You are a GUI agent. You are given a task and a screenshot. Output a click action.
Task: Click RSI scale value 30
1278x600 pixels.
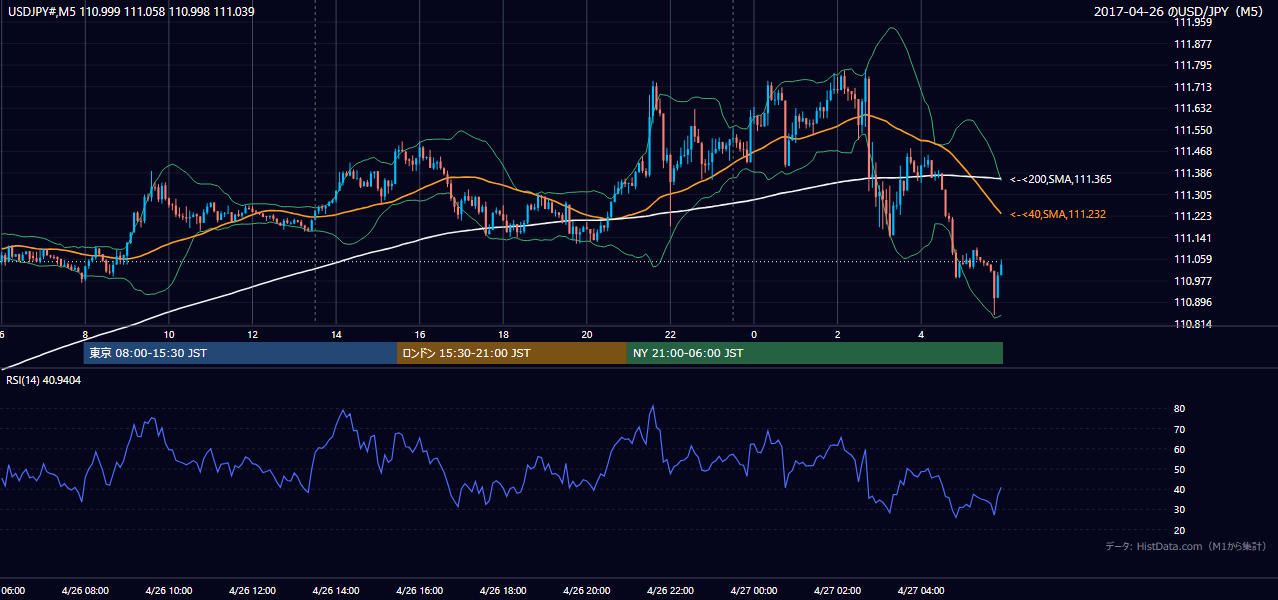coord(1179,510)
